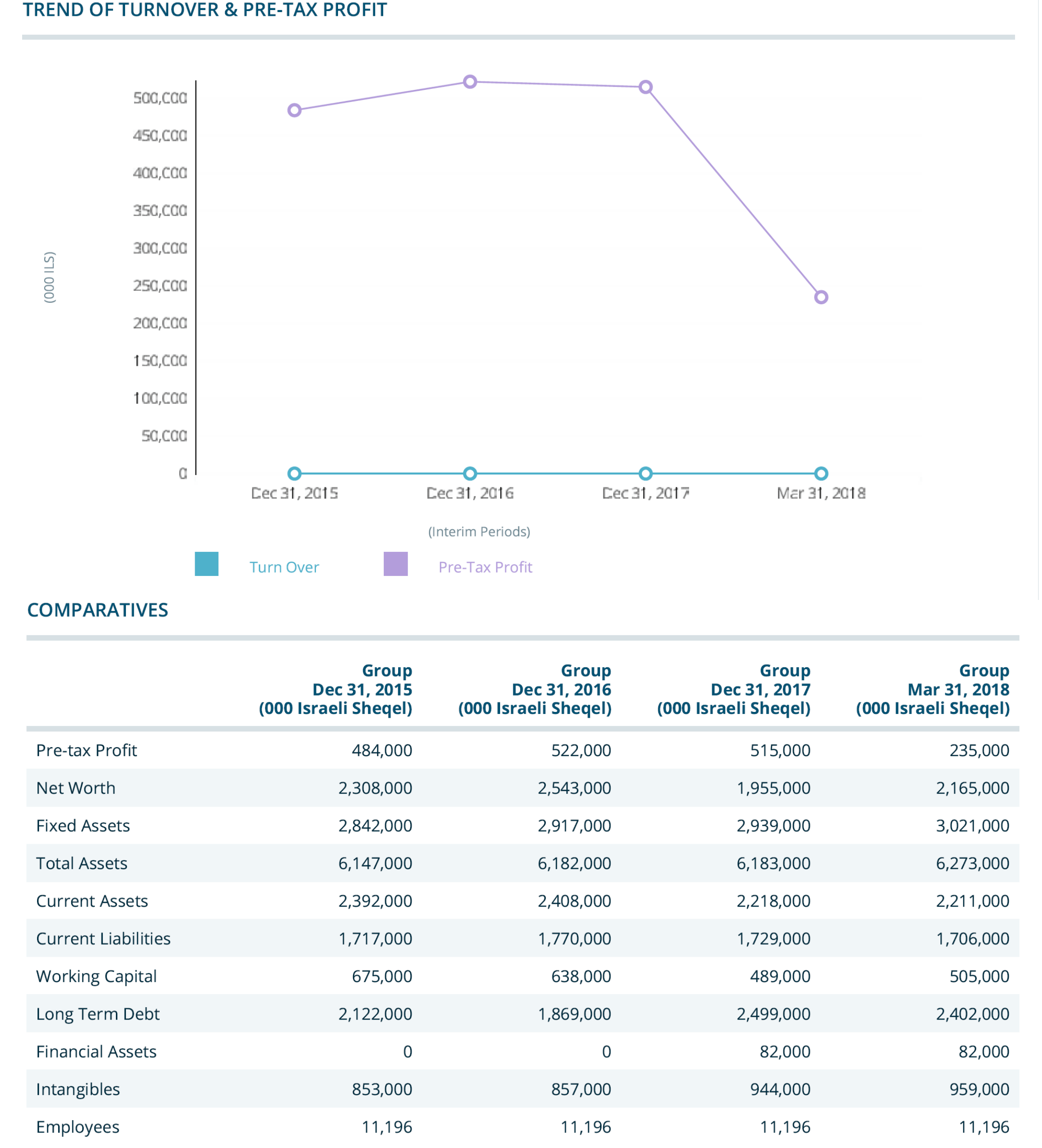The width and height of the screenshot is (1042, 1148).
Task: Click the '(000 ILS)' y-axis title
Action: click(x=50, y=278)
